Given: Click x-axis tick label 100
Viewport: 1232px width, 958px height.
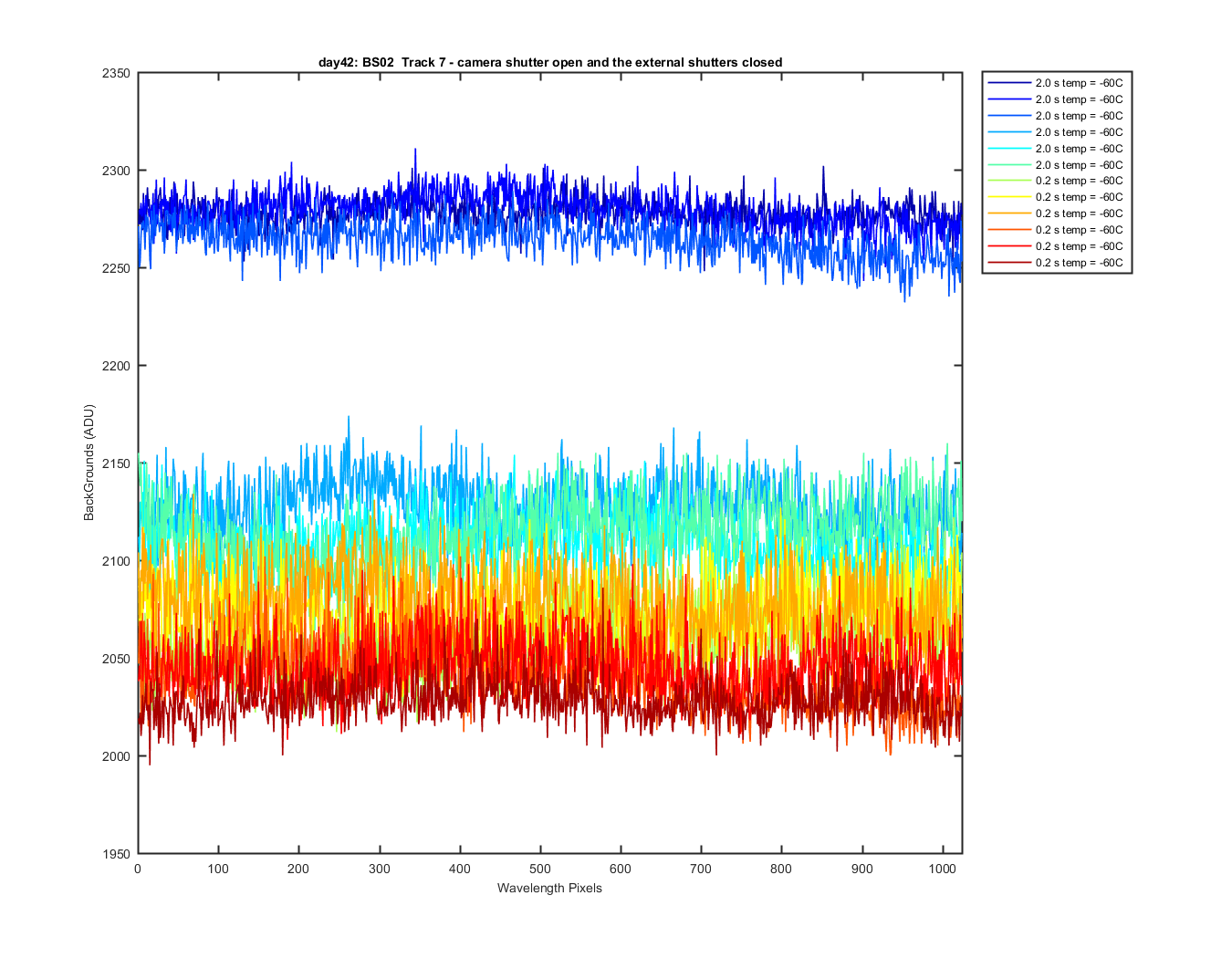Looking at the screenshot, I should (218, 869).
